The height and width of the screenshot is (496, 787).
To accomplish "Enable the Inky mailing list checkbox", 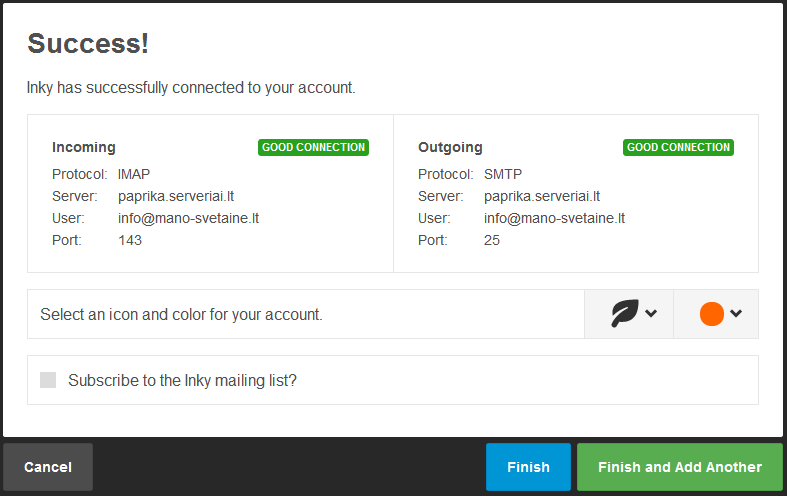I will [48, 380].
